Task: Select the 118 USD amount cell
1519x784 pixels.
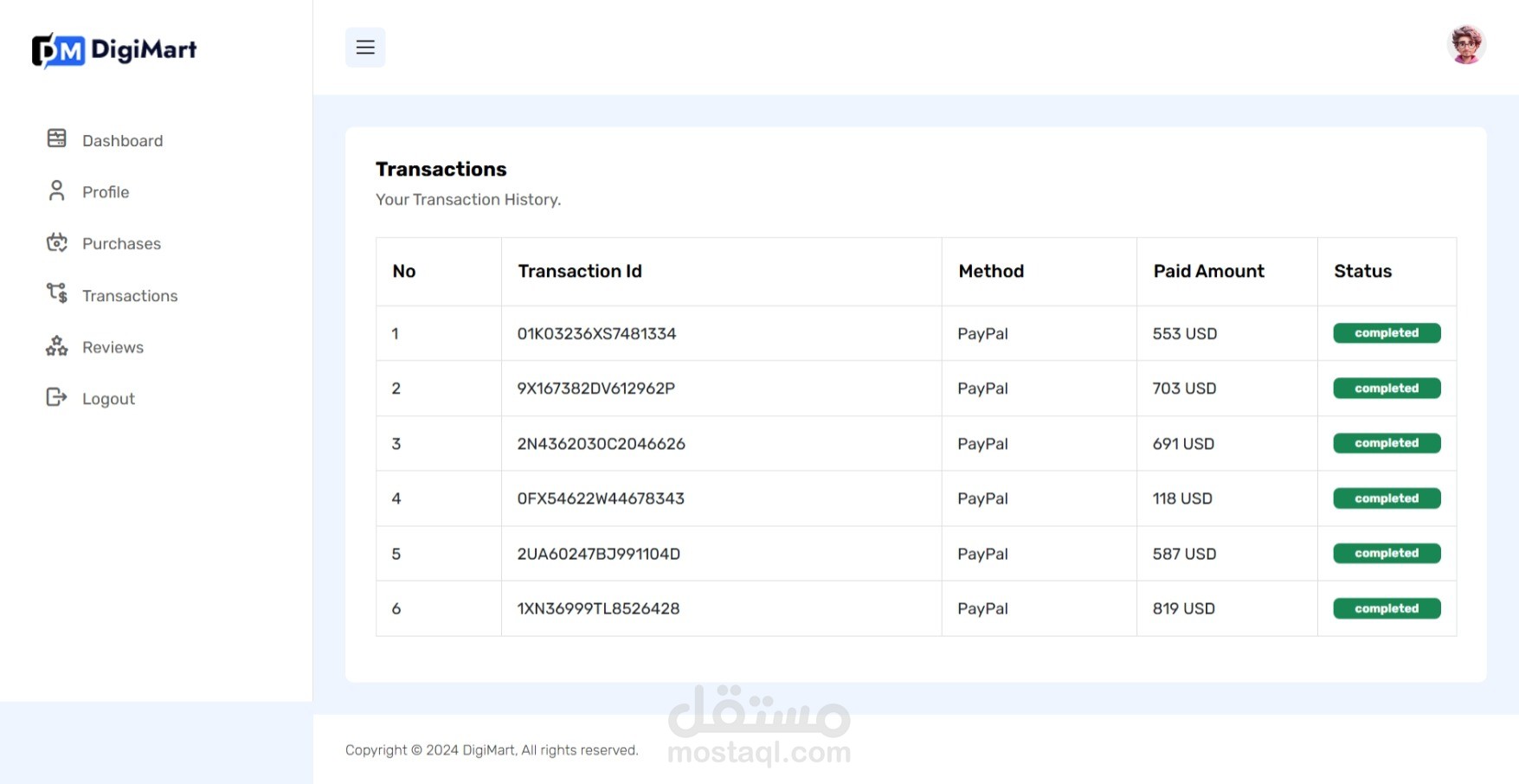Action: click(1181, 498)
